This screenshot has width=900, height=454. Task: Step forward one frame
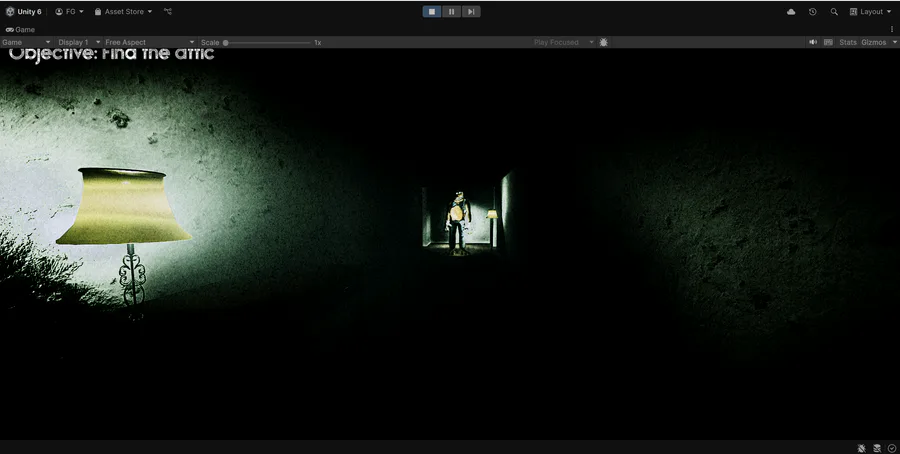(471, 11)
